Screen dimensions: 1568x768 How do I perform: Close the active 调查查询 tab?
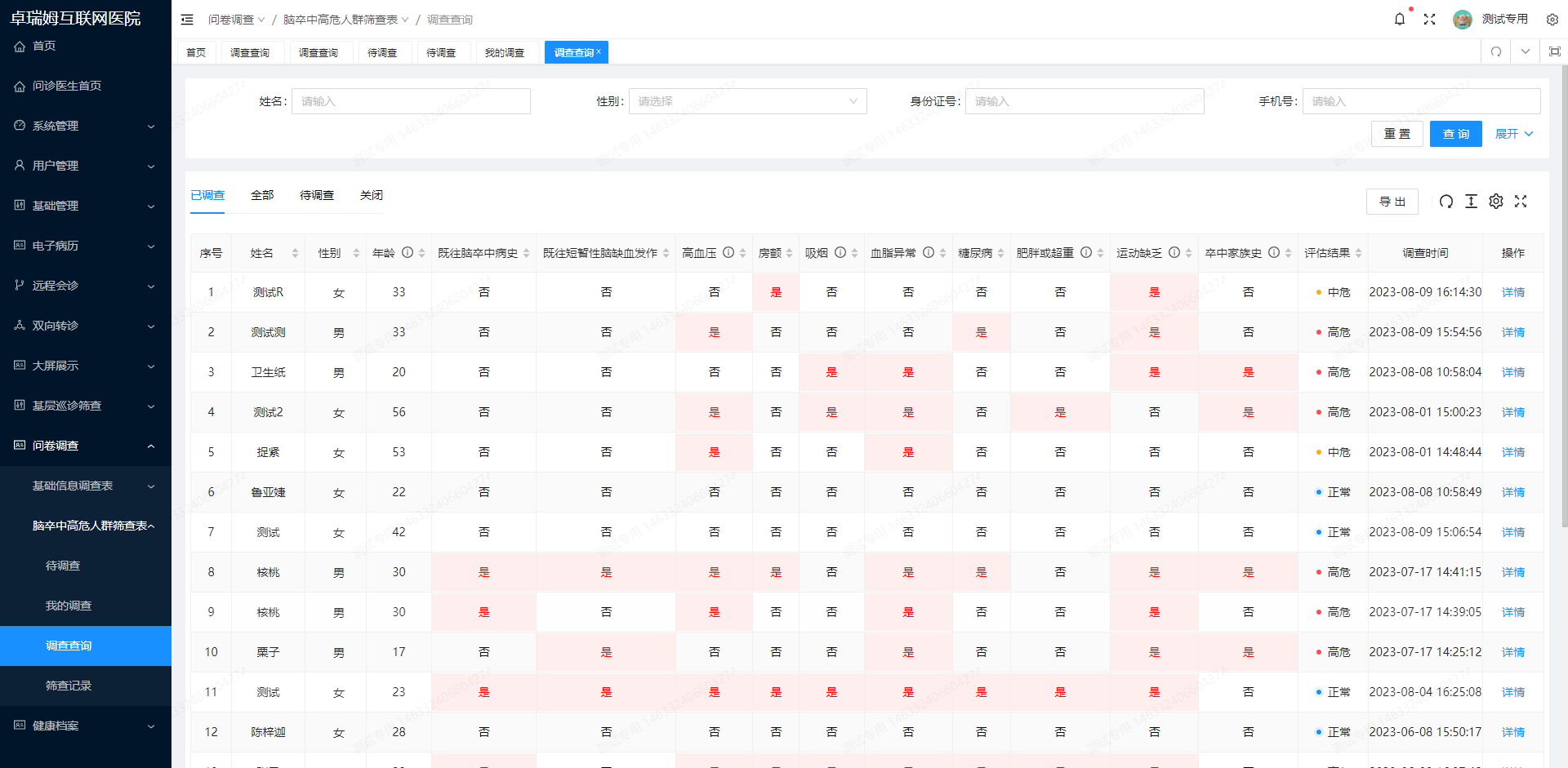599,51
